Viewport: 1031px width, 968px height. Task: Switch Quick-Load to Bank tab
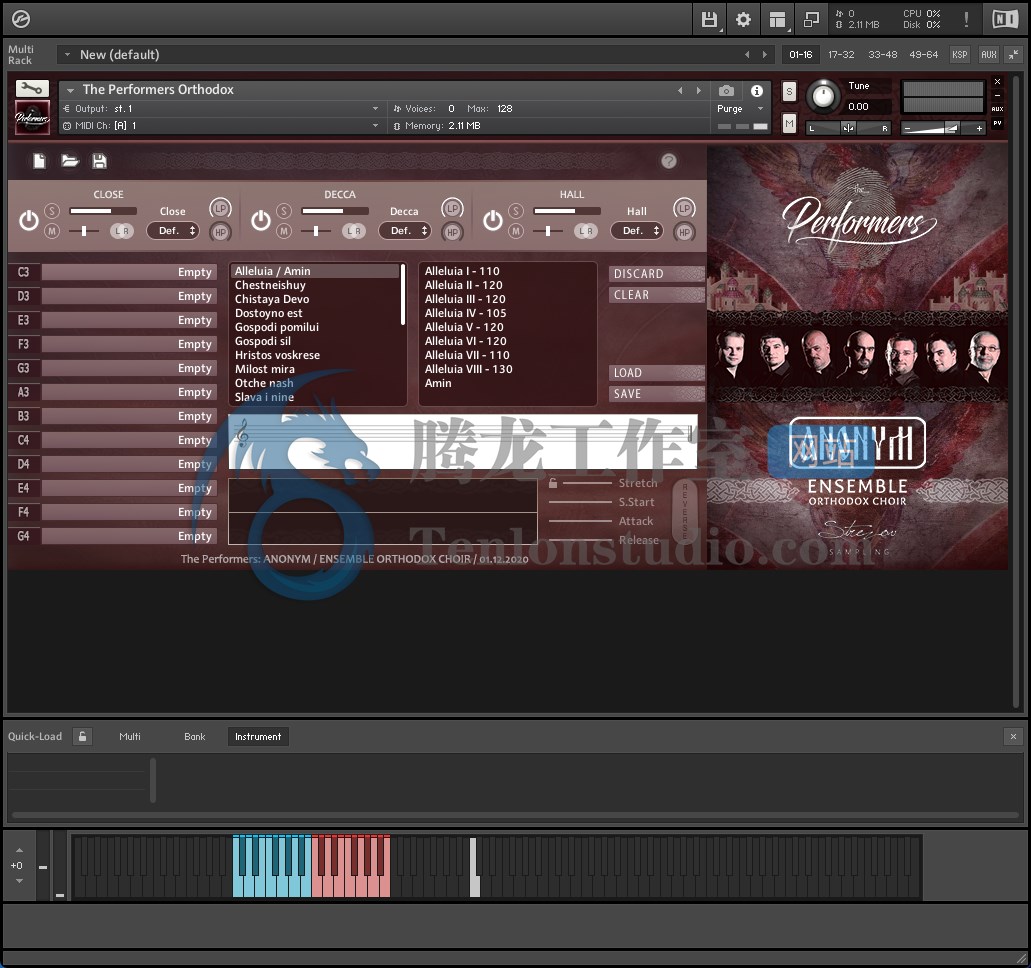[195, 737]
